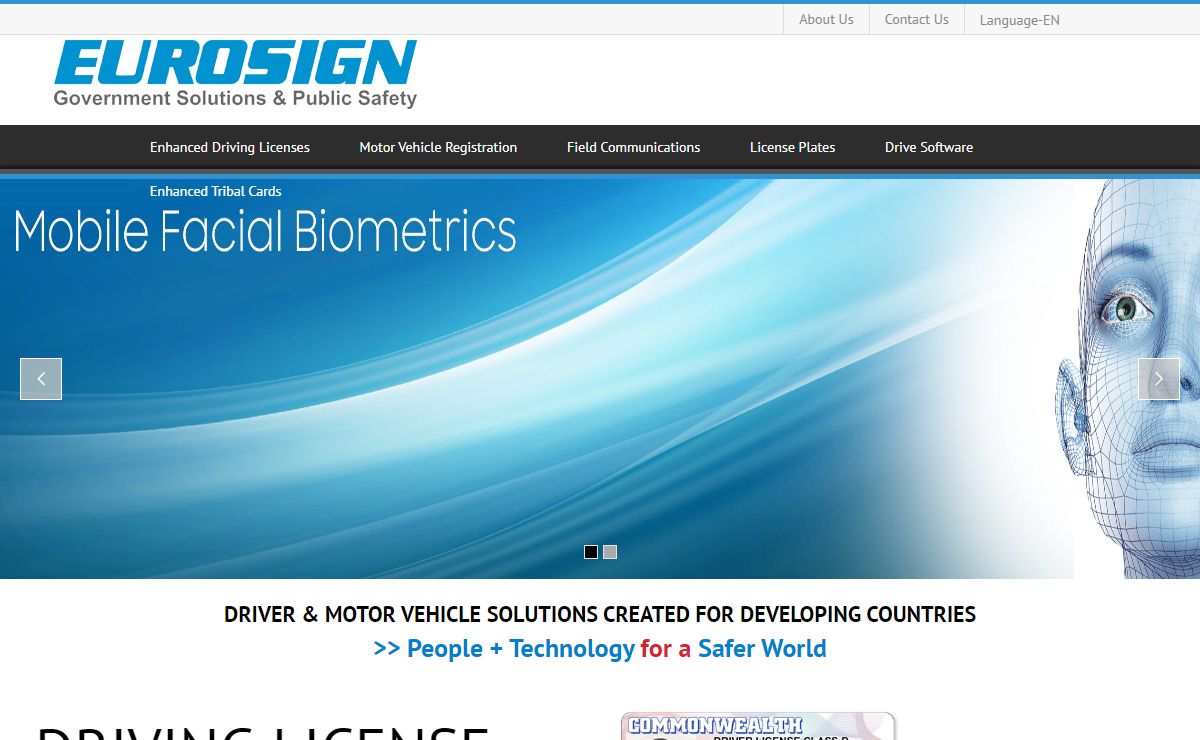The image size is (1200, 740).
Task: Open the Contact Us page
Action: 916,19
